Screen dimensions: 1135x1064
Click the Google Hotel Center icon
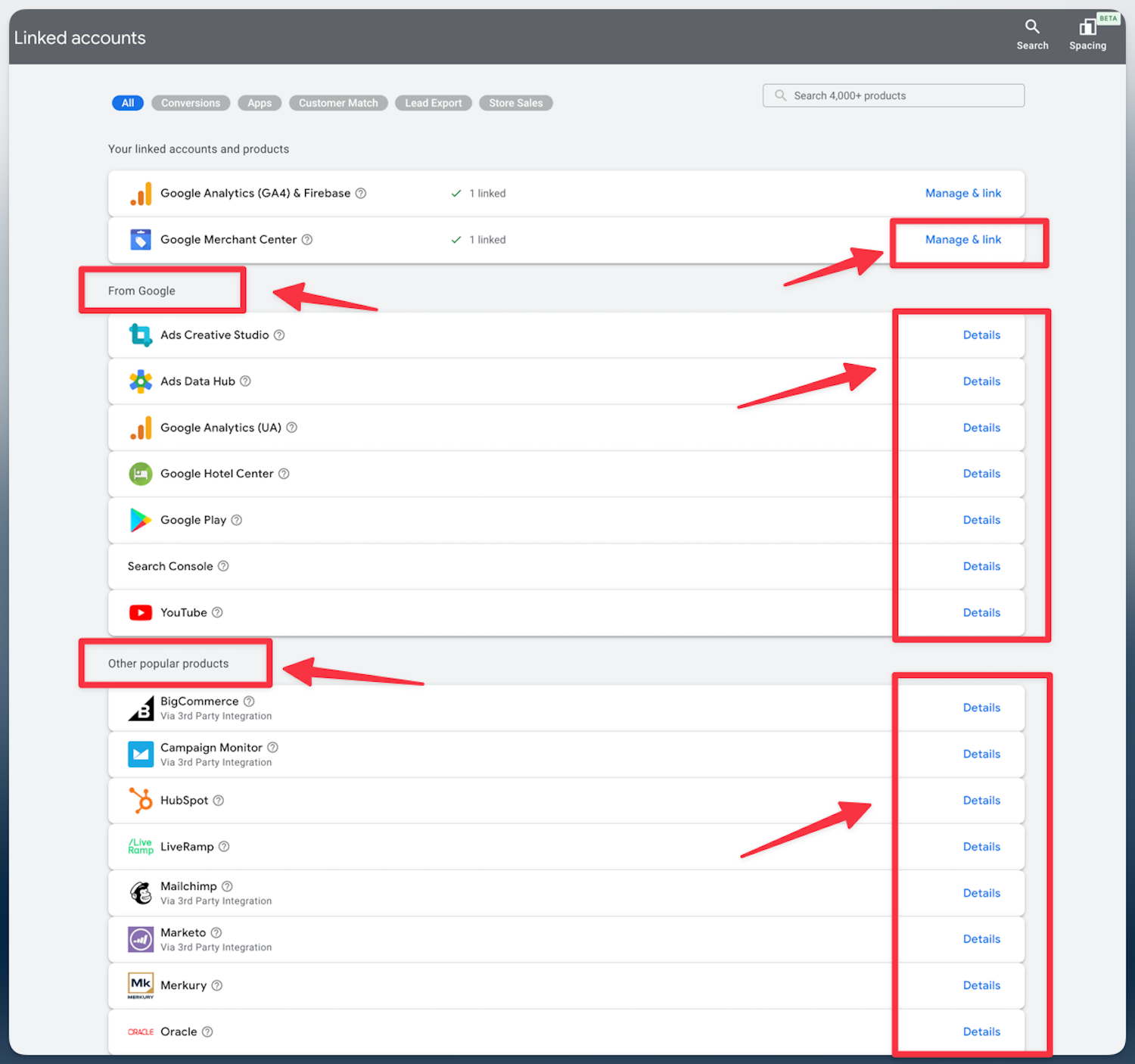point(141,474)
